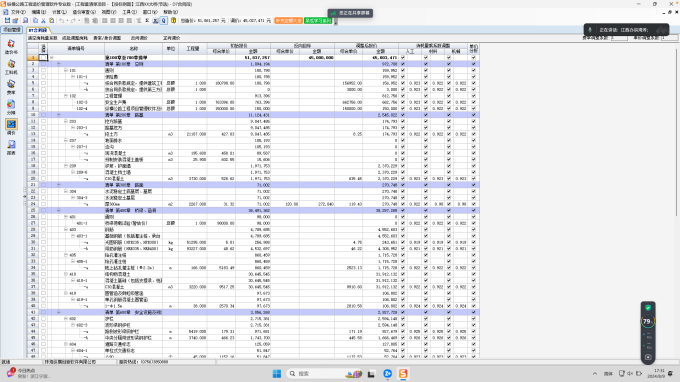
Task: Open the 报表 reports sidebar icon
Action: (11, 147)
